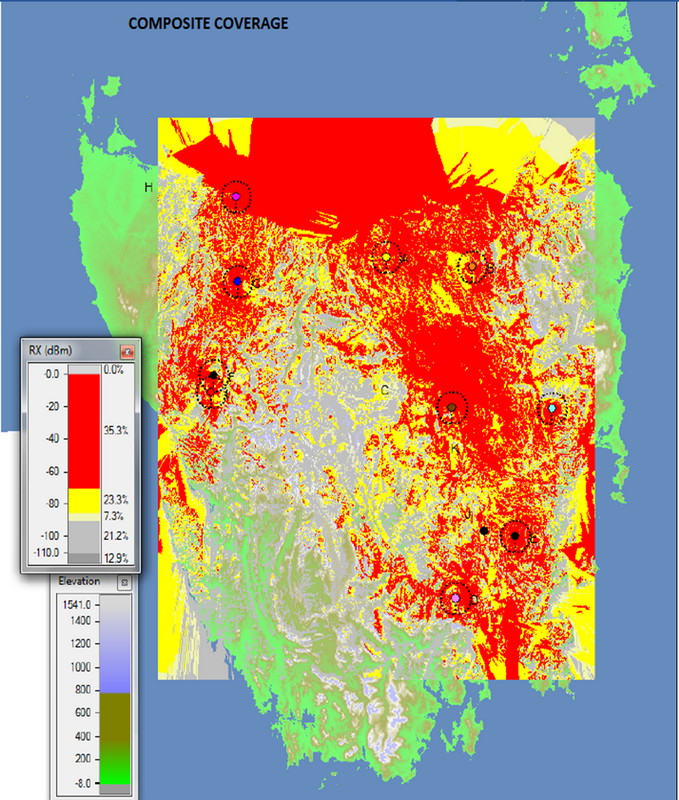The height and width of the screenshot is (800, 679).
Task: Select the brown site marker above K
Action: [x=452, y=408]
